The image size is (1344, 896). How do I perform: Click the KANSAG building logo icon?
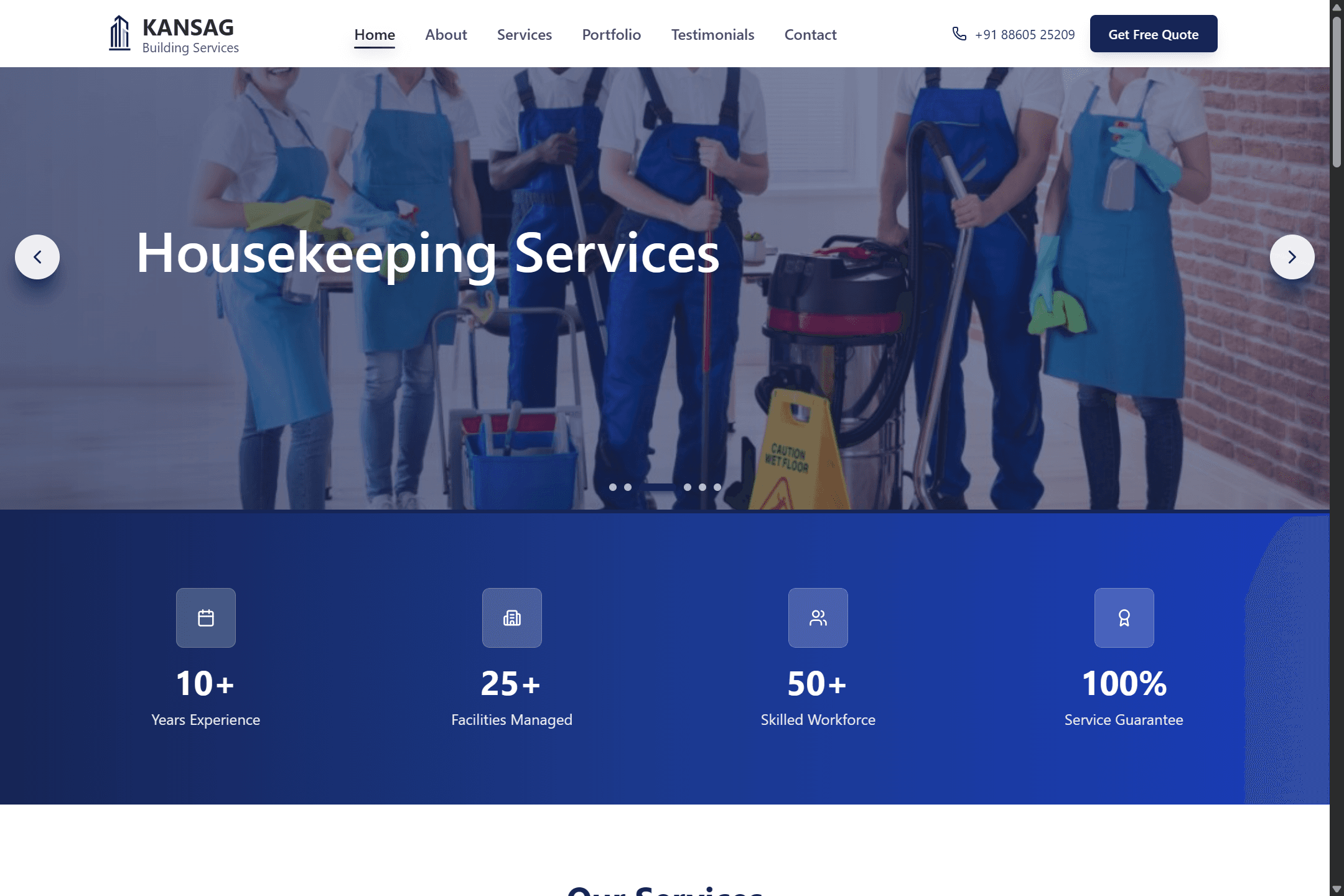pos(120,33)
